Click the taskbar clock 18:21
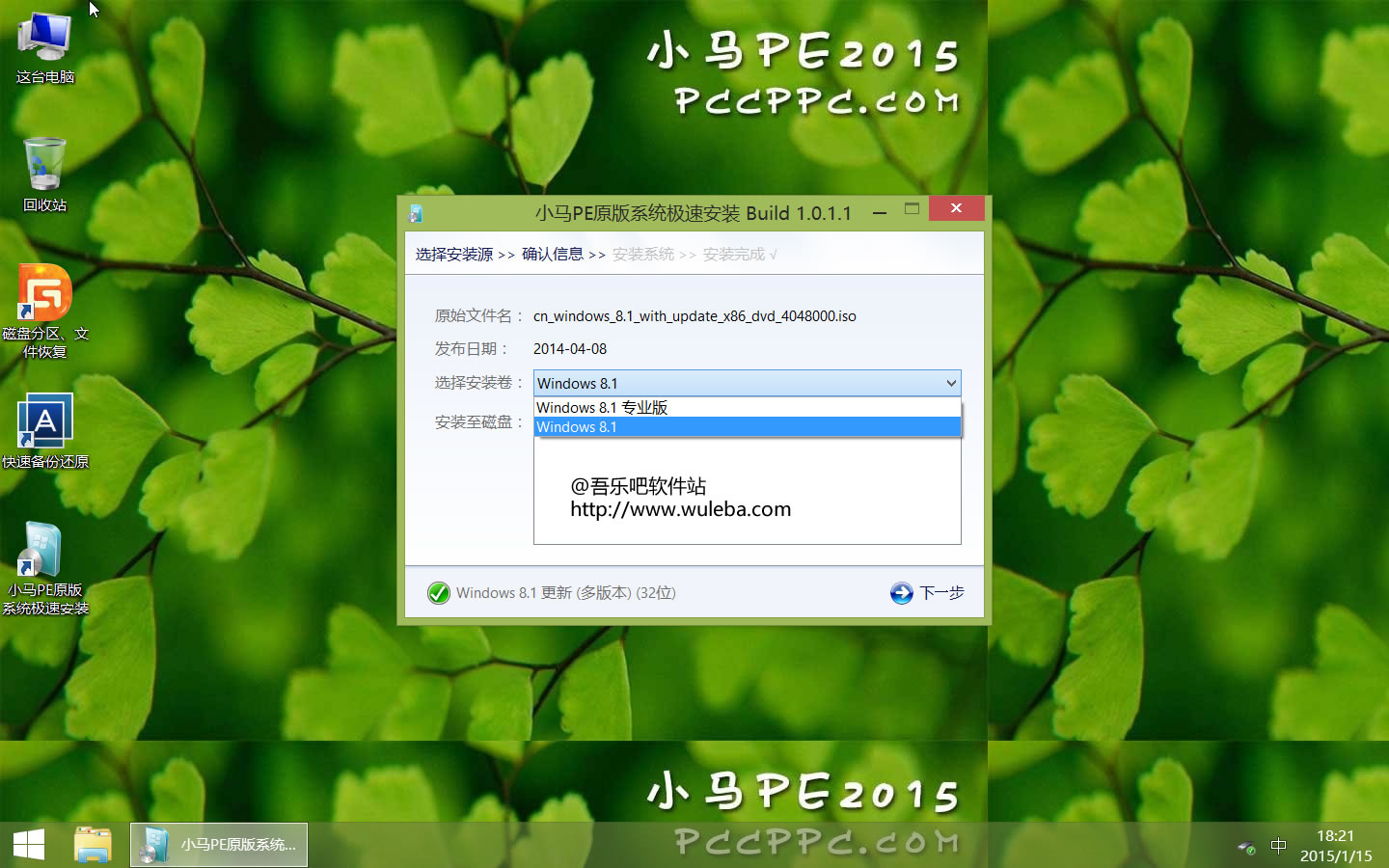The width and height of the screenshot is (1389, 868). click(1336, 836)
